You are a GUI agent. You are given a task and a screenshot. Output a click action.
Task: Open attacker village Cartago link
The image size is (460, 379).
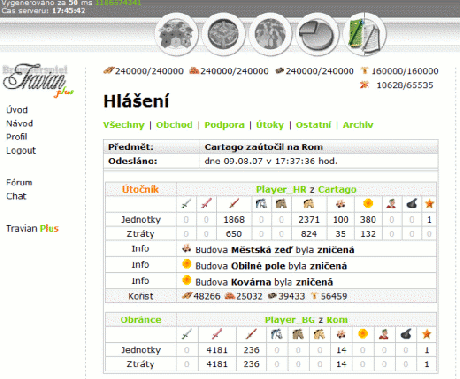tap(337, 189)
